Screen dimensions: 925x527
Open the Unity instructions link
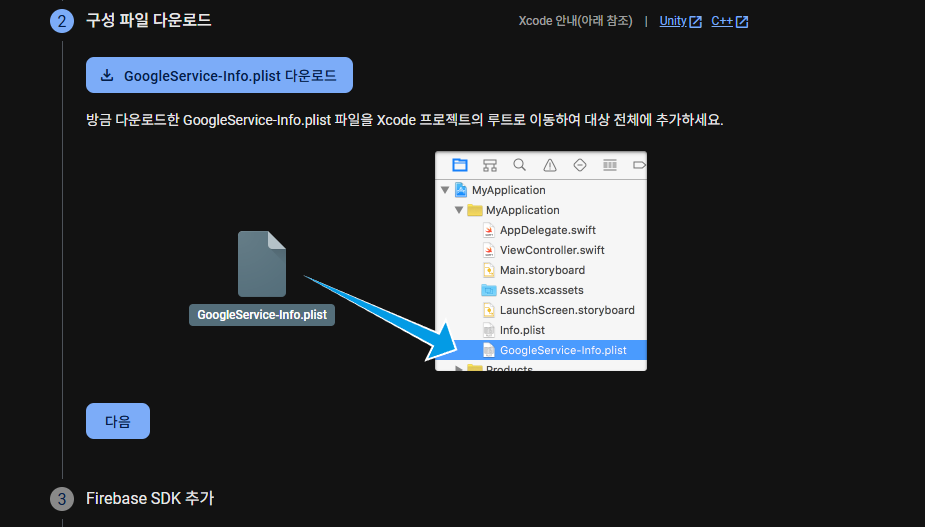673,21
